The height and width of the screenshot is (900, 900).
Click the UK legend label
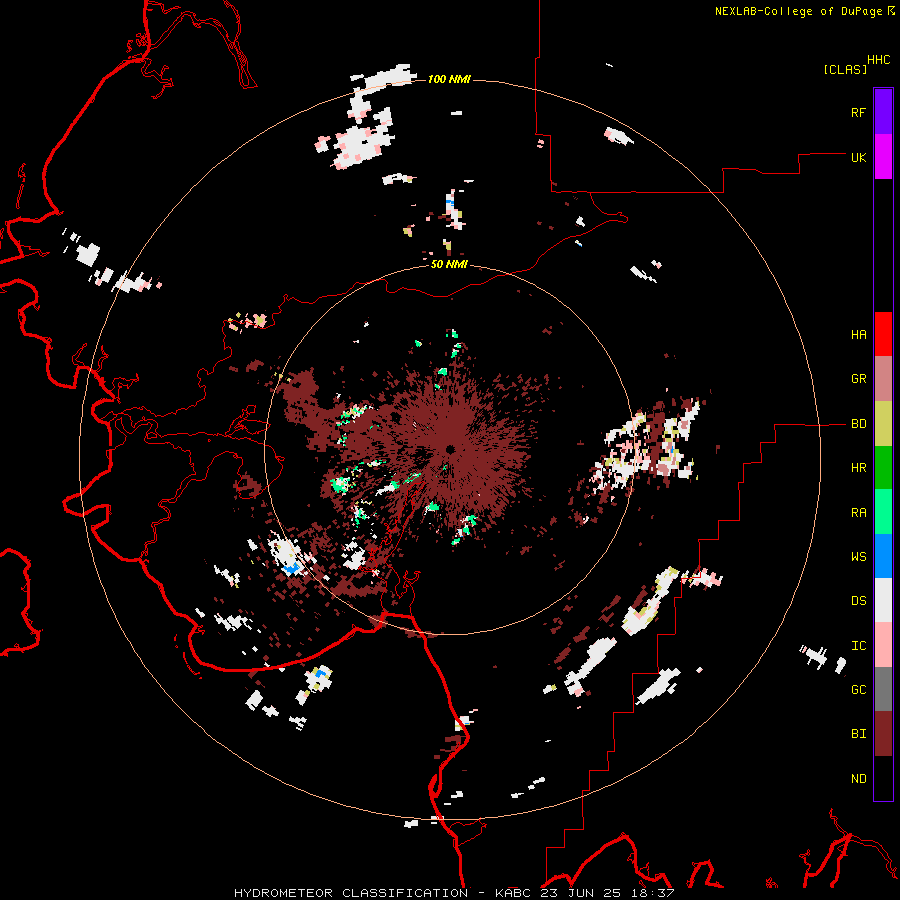tap(858, 158)
